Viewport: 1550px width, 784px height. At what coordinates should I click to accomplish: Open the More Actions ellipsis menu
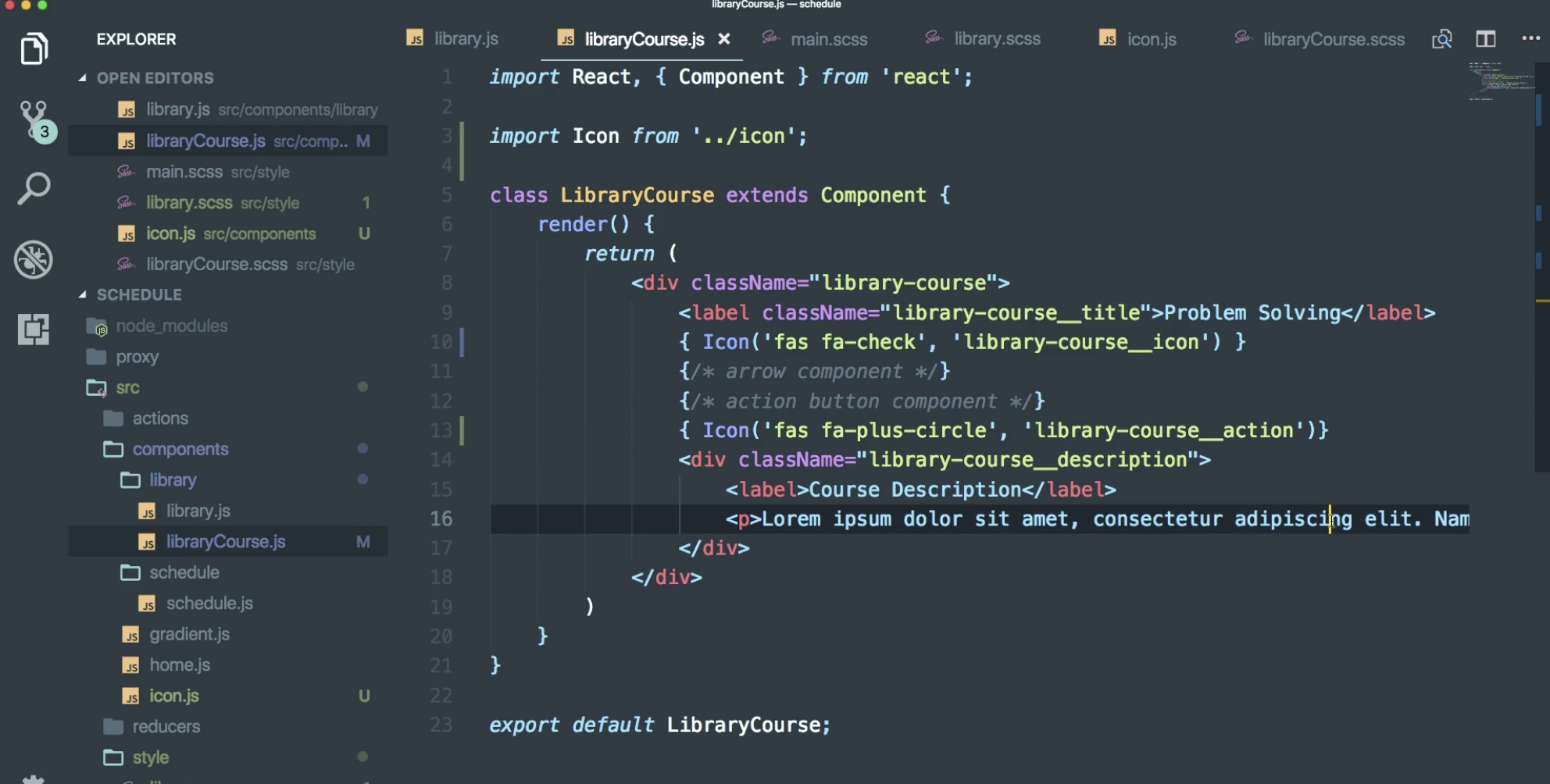point(1531,38)
